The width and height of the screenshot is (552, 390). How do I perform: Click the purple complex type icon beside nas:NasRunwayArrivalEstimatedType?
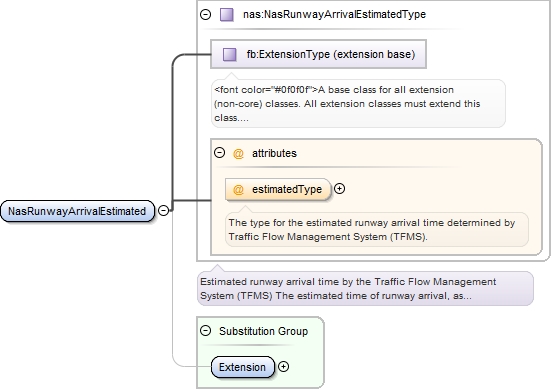227,15
